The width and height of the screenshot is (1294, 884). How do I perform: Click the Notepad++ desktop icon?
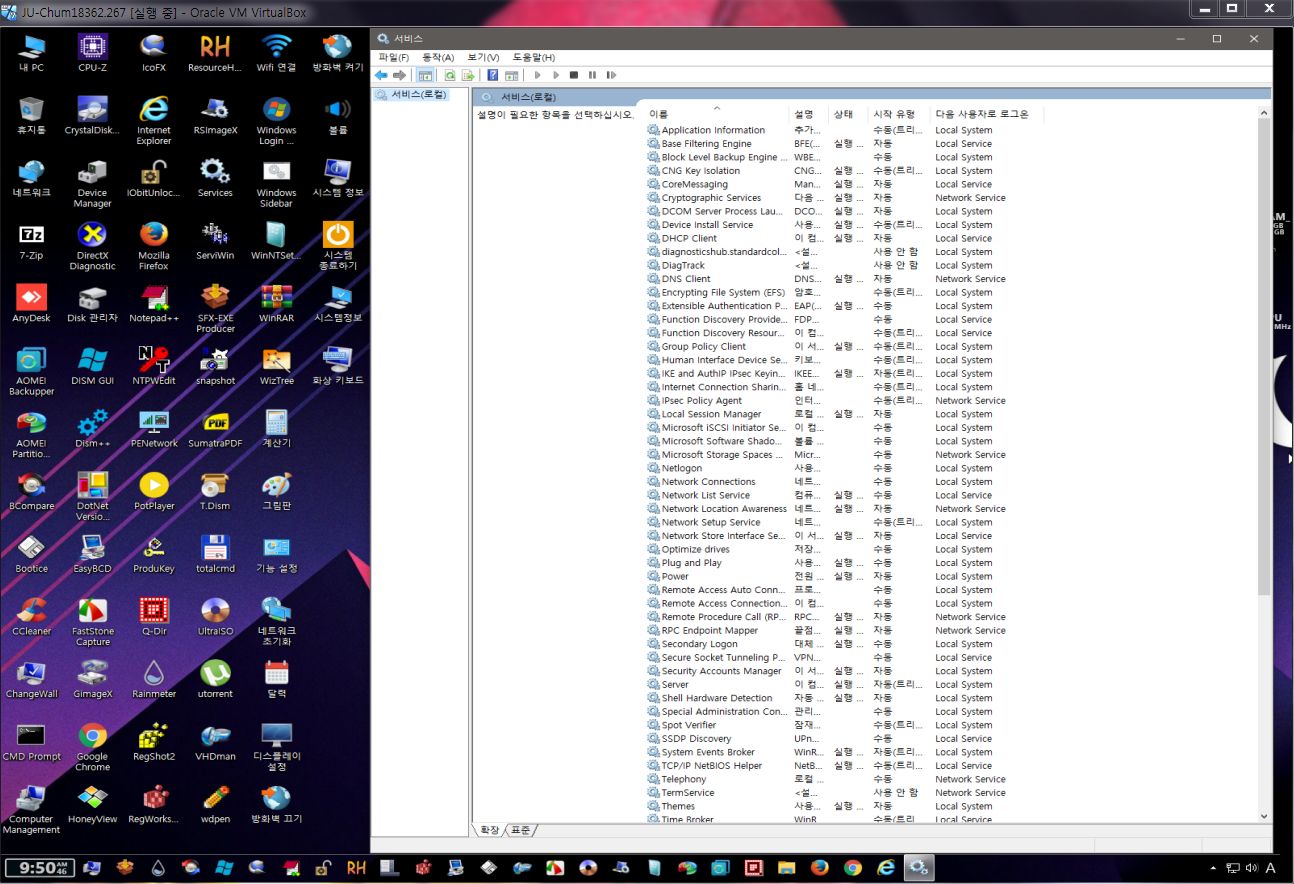pyautogui.click(x=154, y=303)
